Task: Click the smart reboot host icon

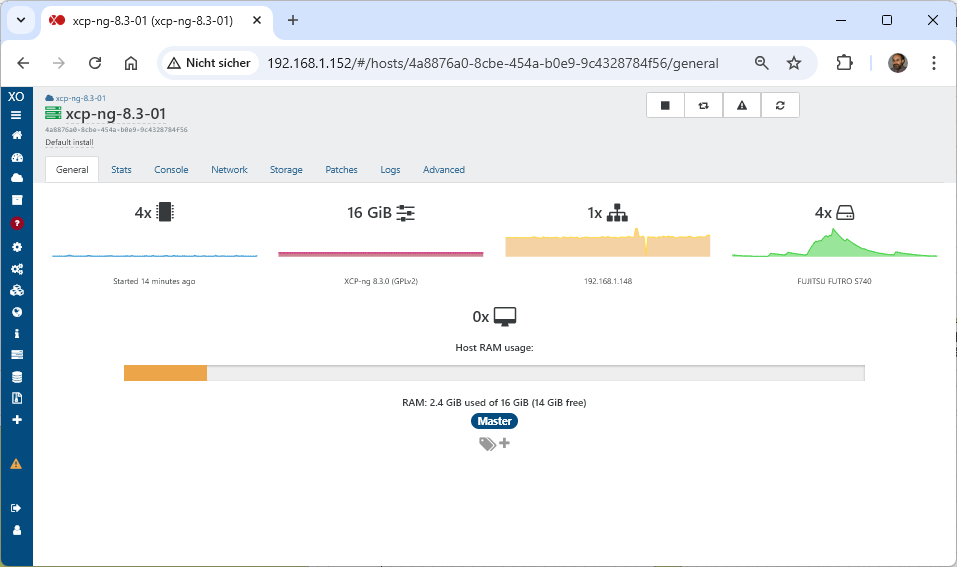Action: coord(703,105)
